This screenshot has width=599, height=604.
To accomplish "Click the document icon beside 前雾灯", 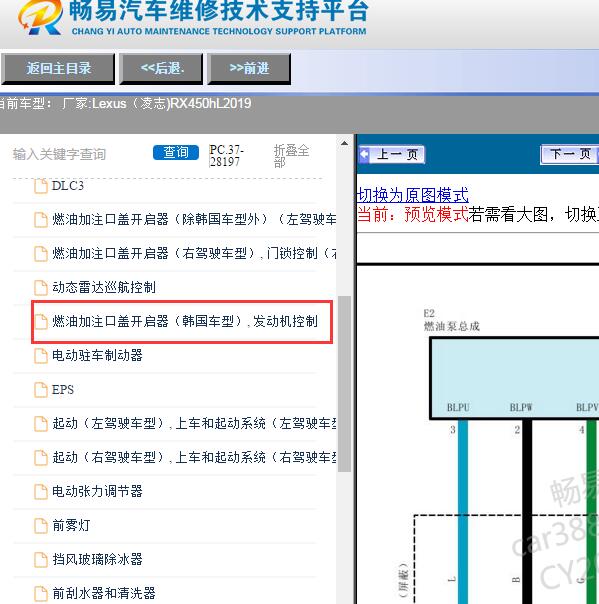I will pyautogui.click(x=41, y=525).
